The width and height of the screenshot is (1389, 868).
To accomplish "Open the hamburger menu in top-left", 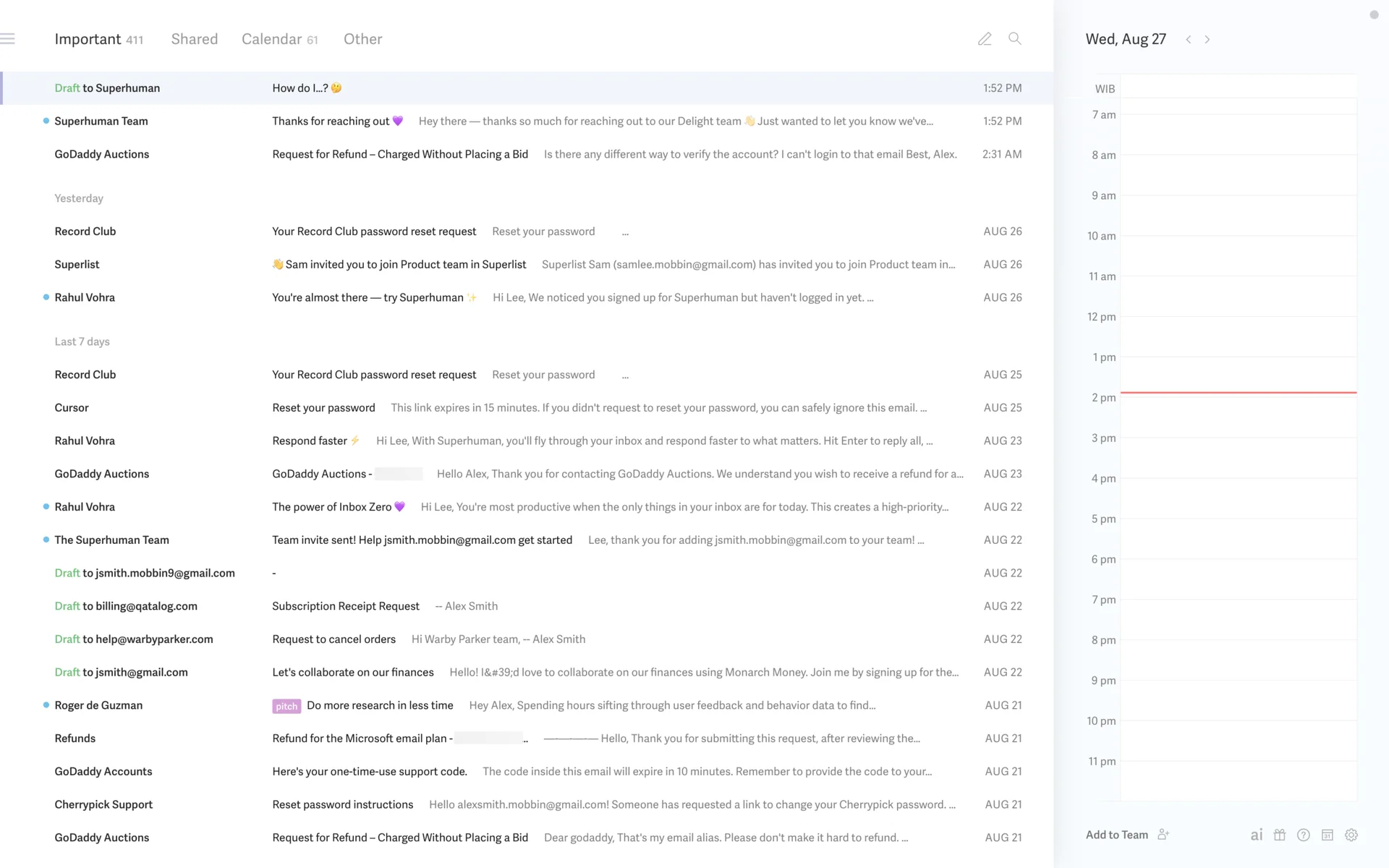I will (8, 39).
